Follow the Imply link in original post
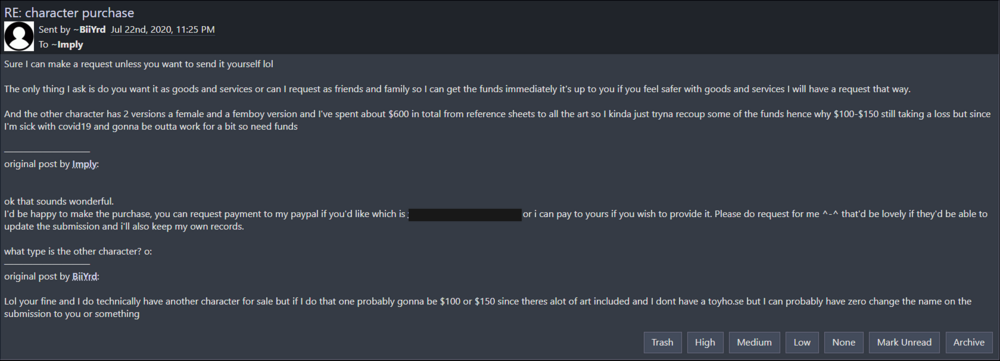The height and width of the screenshot is (361, 1000). point(85,164)
